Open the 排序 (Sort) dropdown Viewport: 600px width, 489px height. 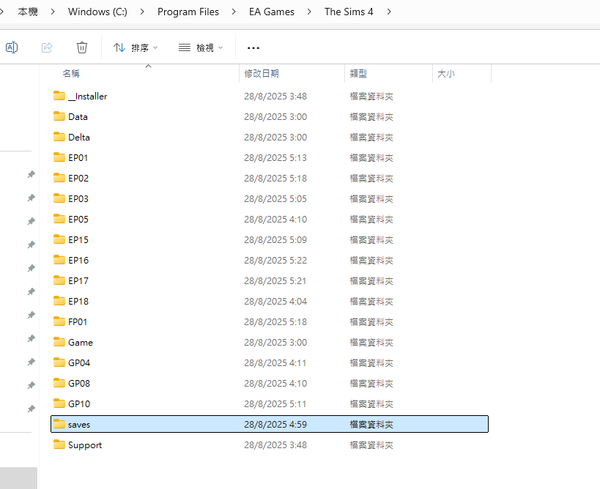tap(135, 47)
